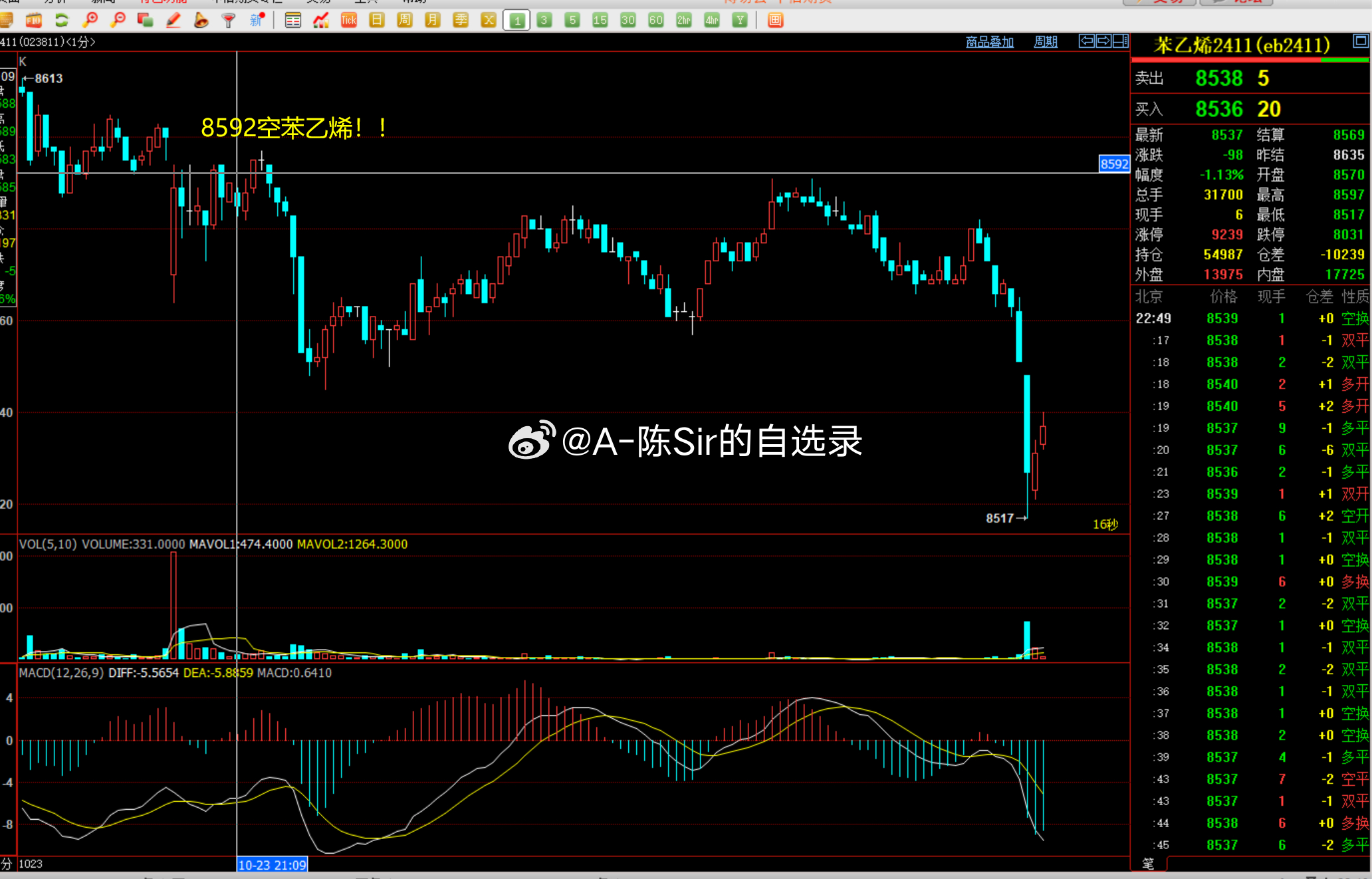Click the 结算 value 8569
1372x879 pixels.
point(1349,135)
